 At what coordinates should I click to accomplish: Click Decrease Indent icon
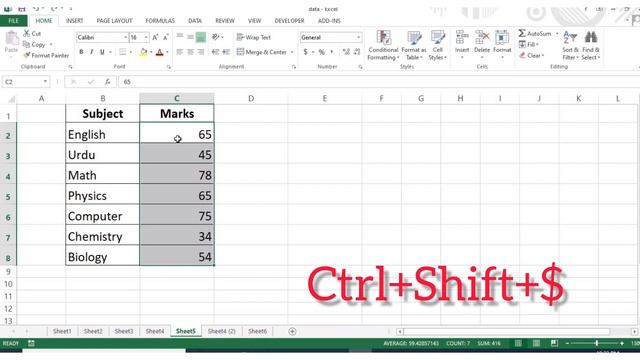[215, 52]
